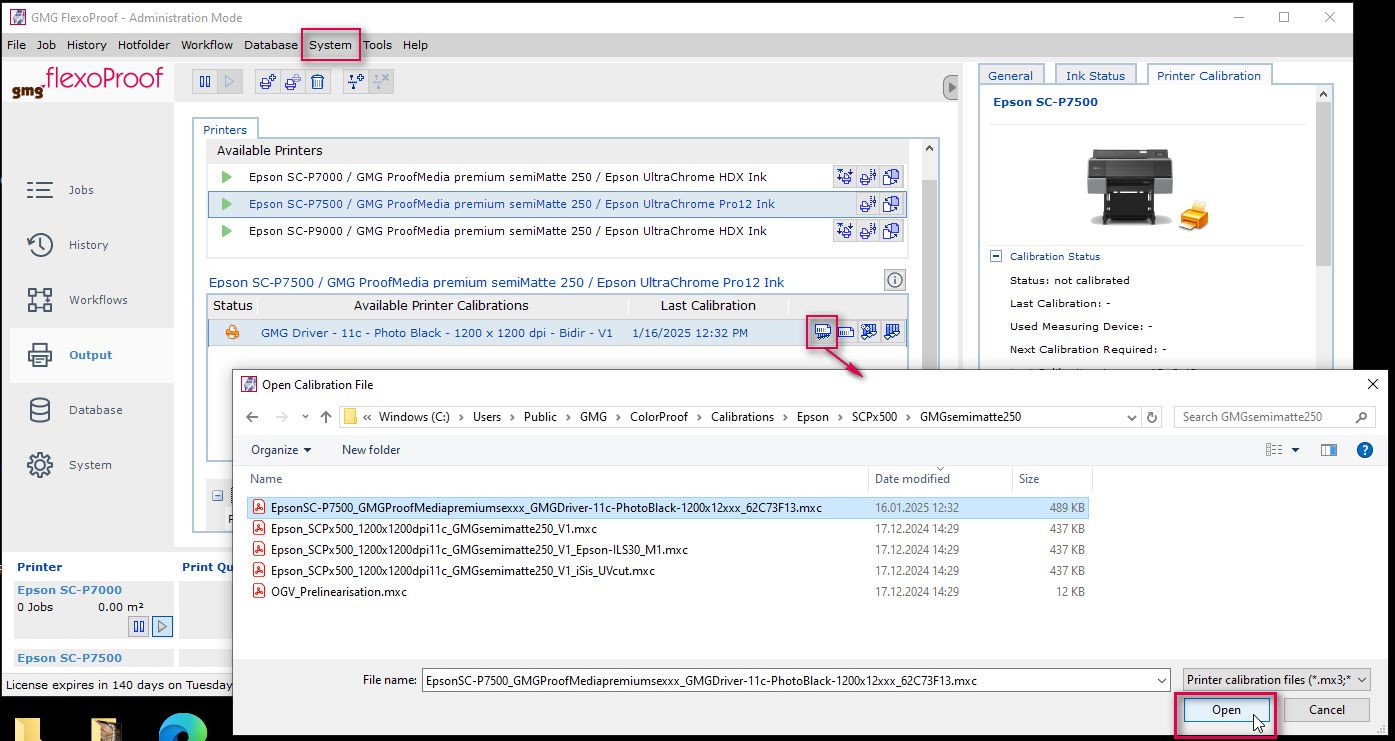Viewport: 1395px width, 741px height.
Task: Click the orange printer status icon in the calibration row
Action: [232, 333]
